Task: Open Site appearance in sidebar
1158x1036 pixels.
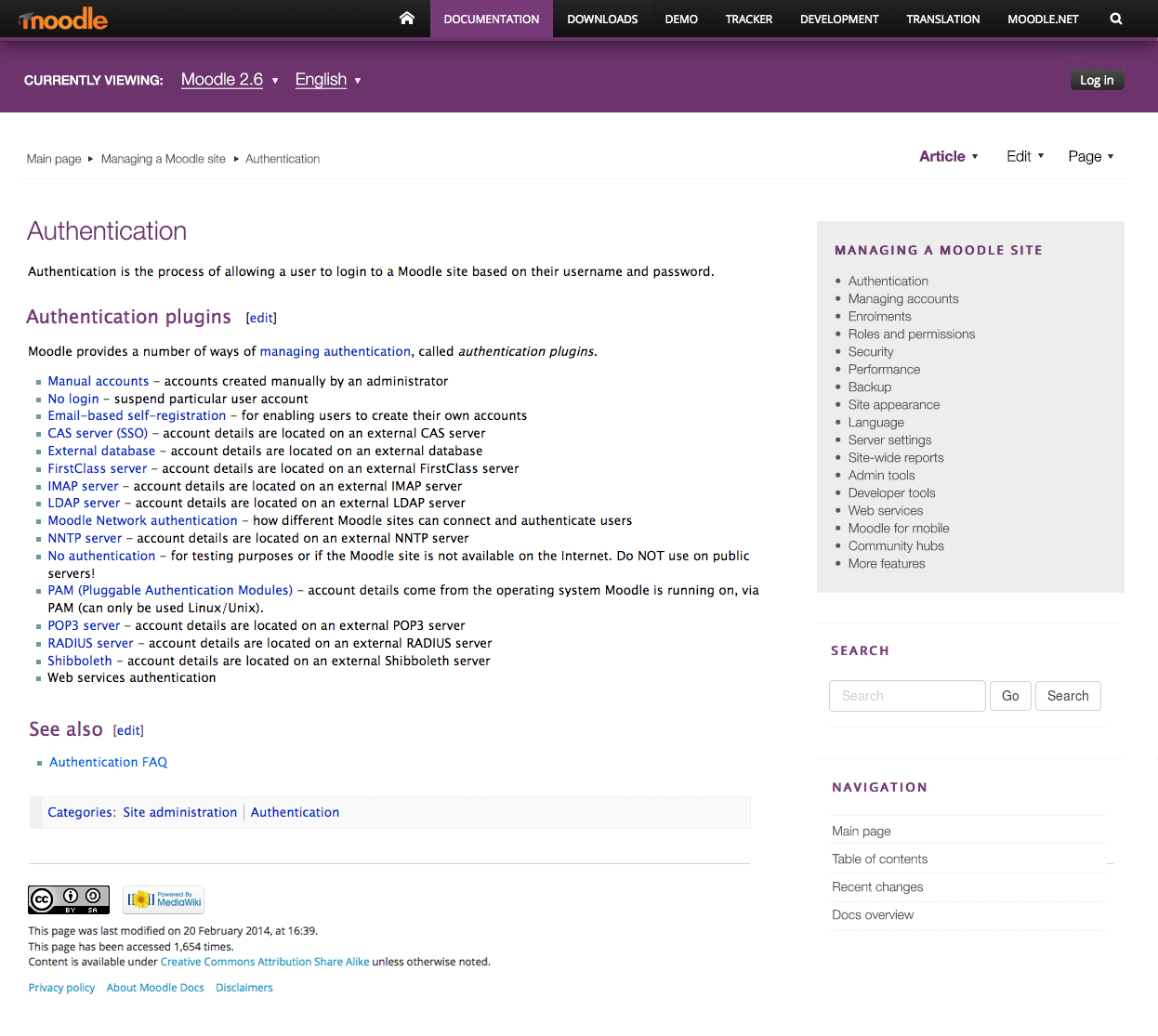Action: tap(894, 404)
